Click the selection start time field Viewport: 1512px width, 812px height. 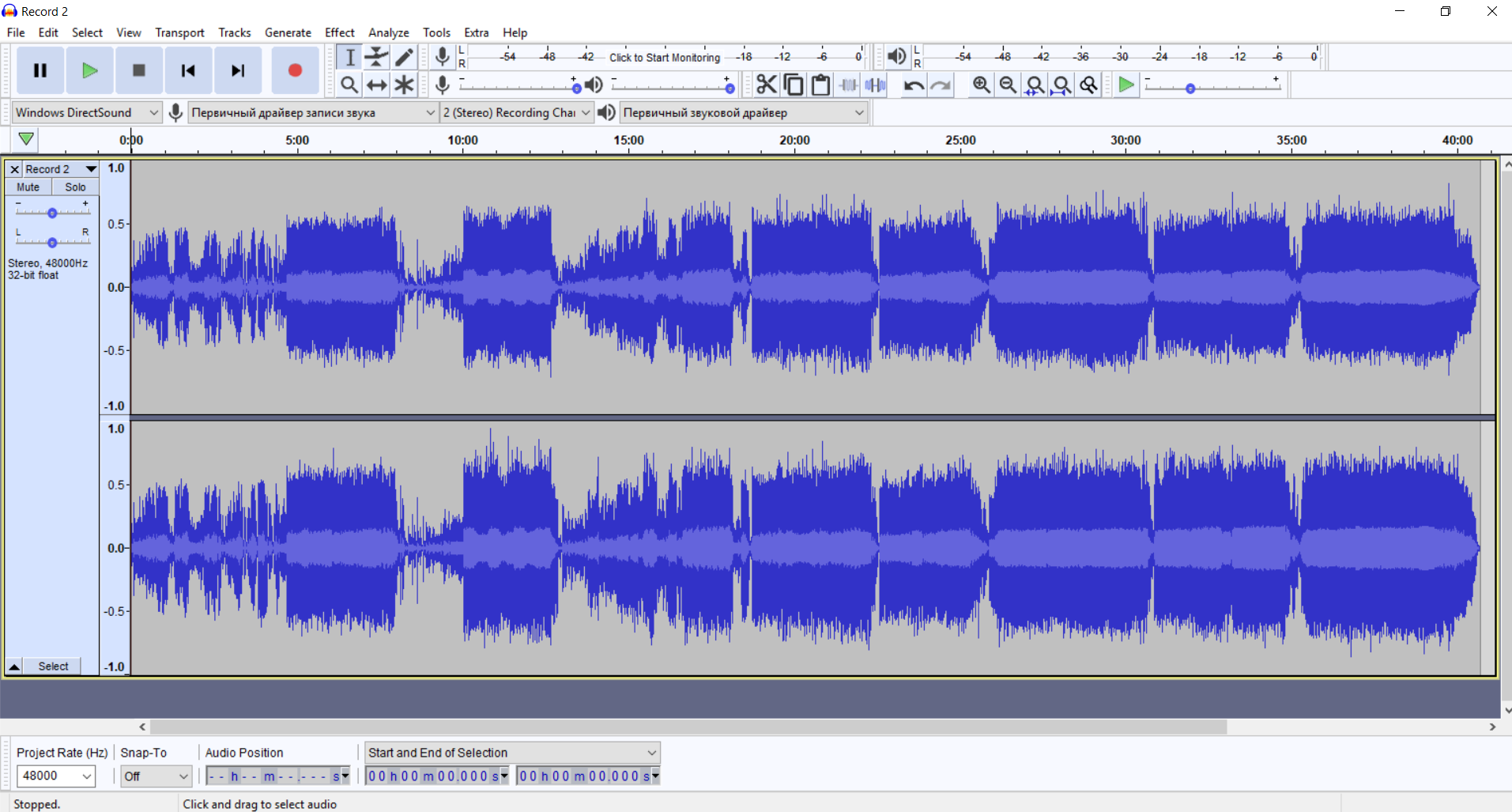437,776
